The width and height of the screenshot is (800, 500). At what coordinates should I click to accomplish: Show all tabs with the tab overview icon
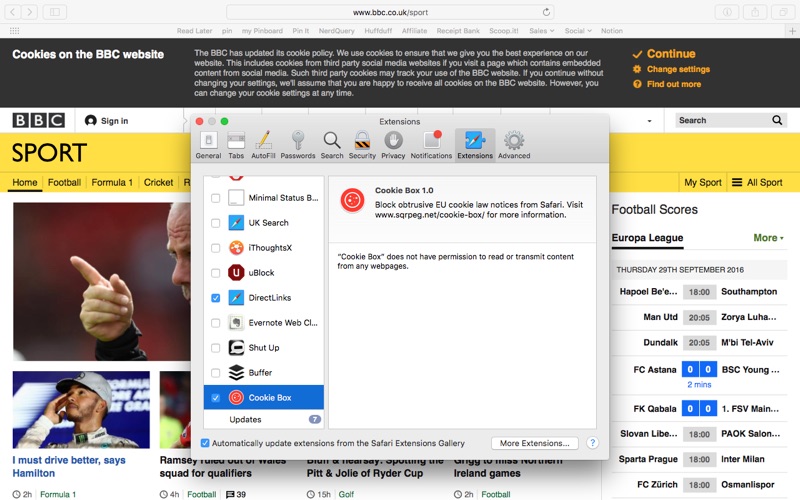783,12
